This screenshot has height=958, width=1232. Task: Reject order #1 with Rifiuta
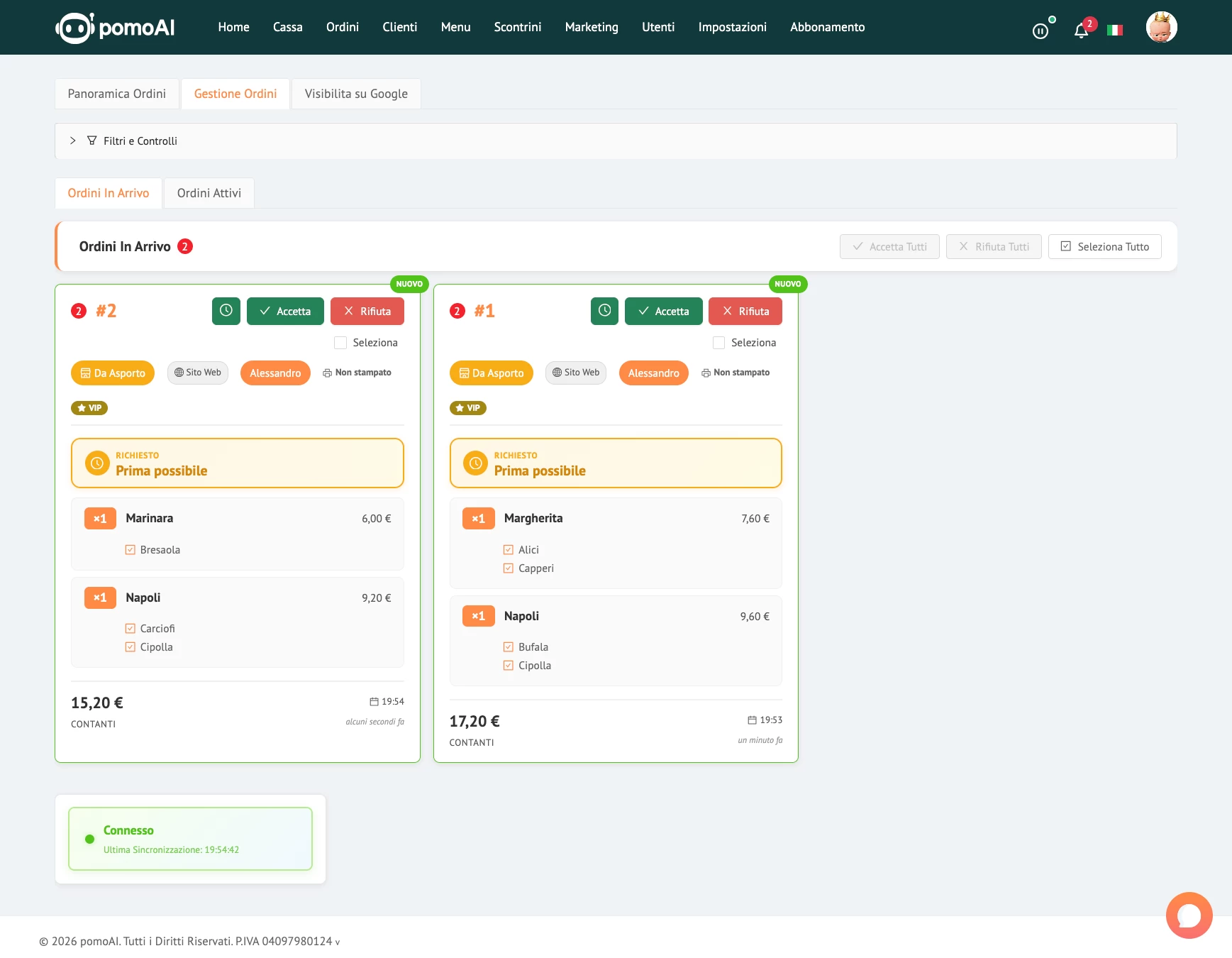[x=745, y=311]
